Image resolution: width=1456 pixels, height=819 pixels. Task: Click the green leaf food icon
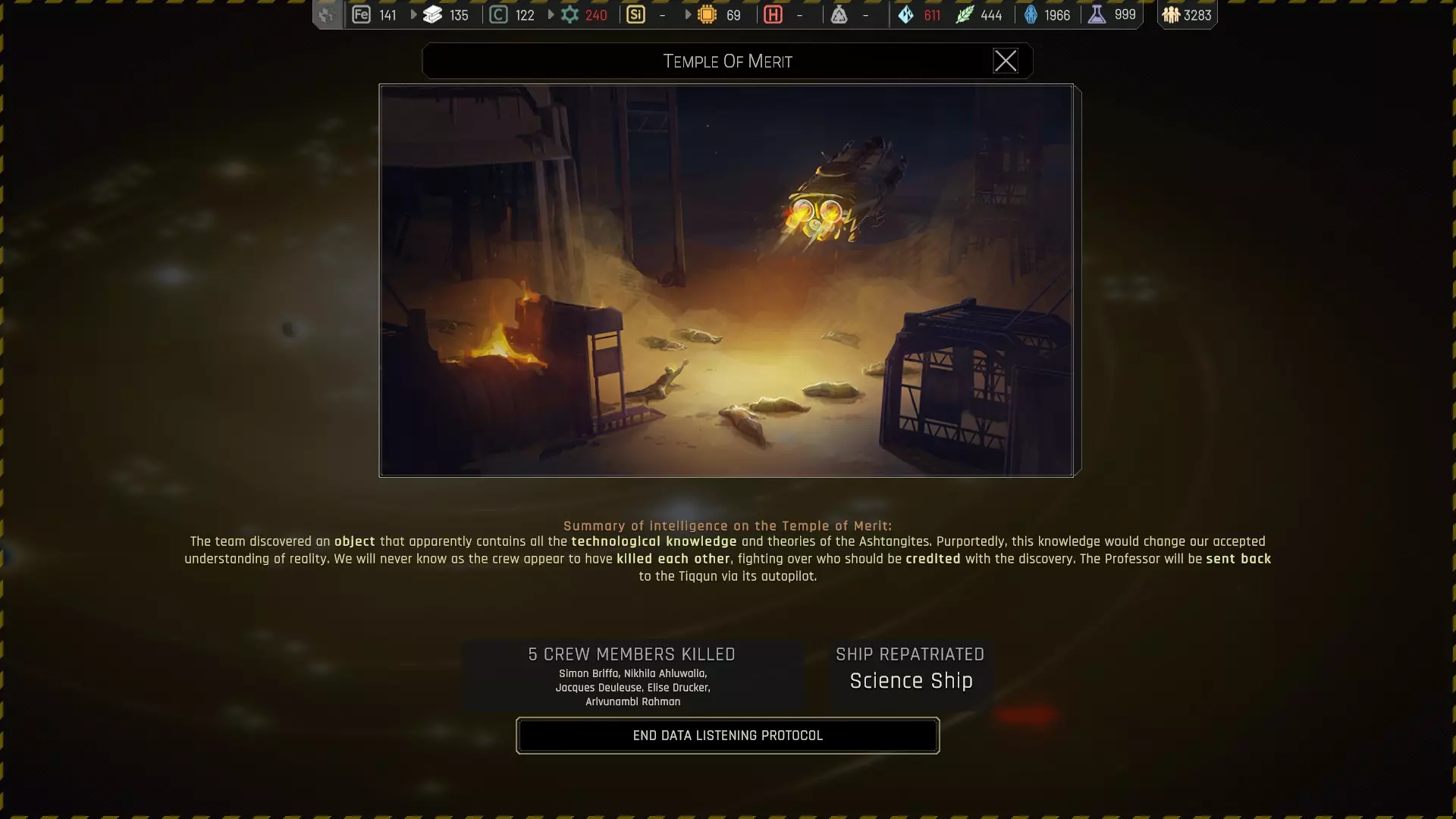pos(964,14)
